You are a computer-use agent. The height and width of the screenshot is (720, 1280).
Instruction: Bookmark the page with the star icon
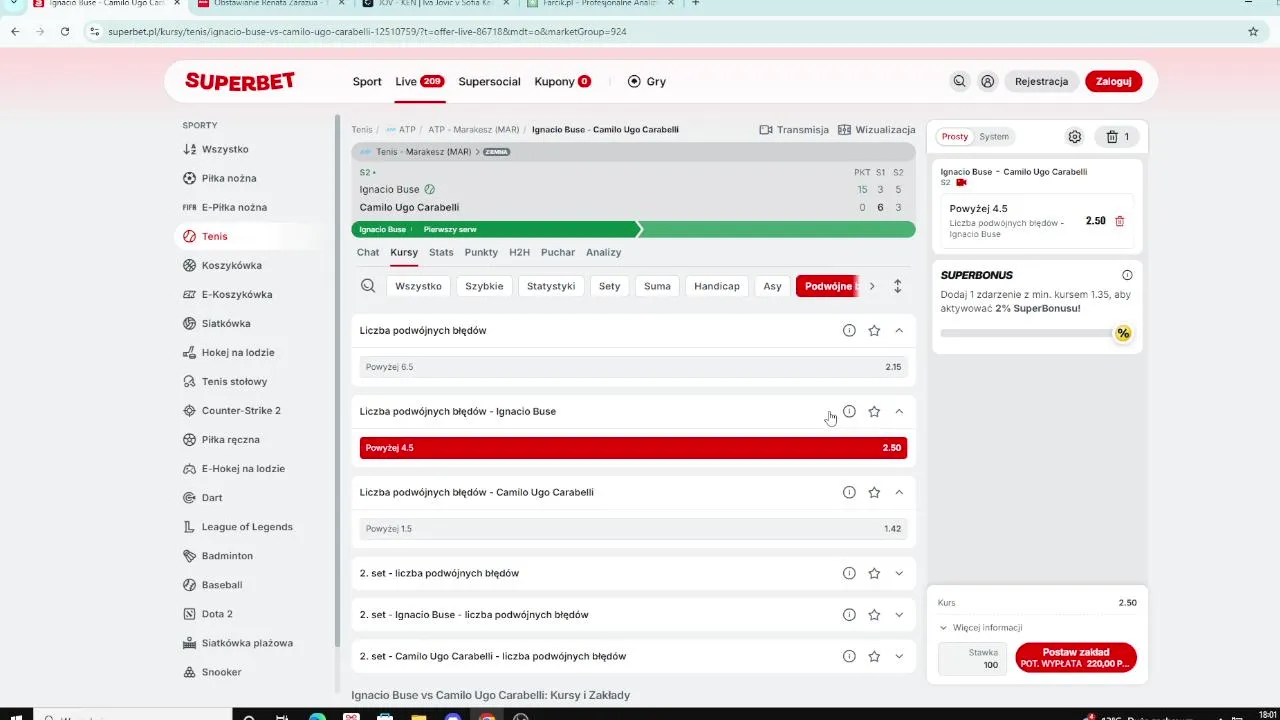[1253, 31]
